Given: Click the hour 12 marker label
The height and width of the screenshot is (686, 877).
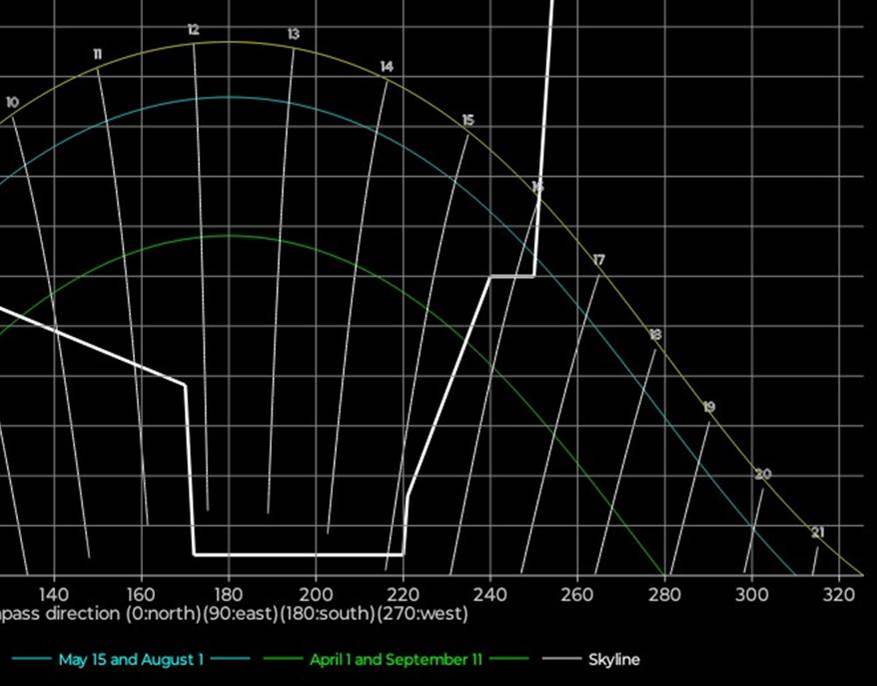Looking at the screenshot, I should coord(194,30).
